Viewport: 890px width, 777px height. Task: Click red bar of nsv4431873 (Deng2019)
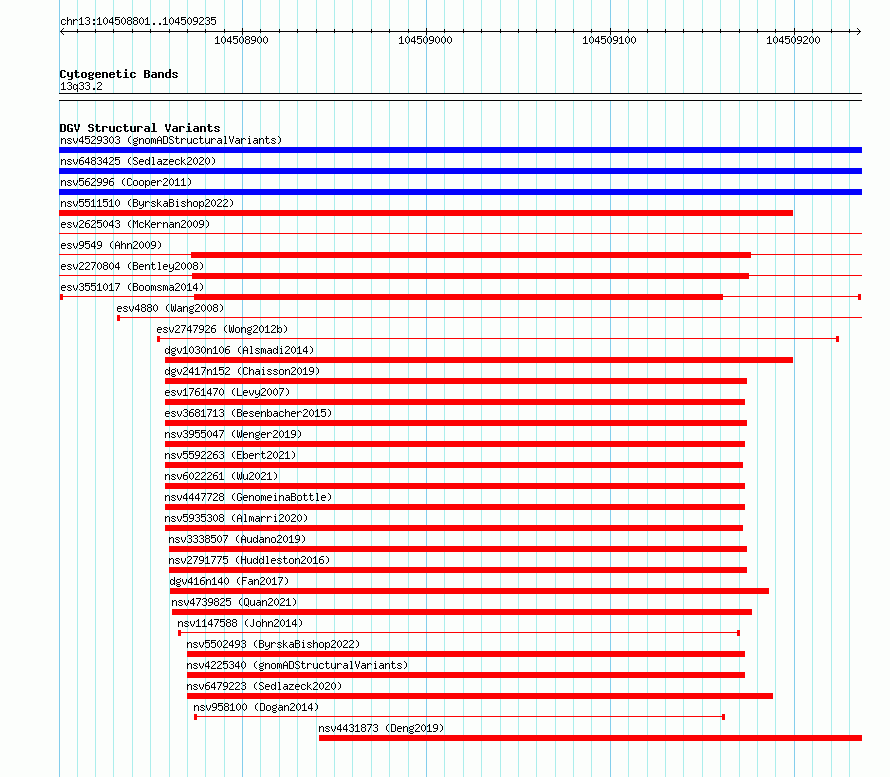[590, 738]
